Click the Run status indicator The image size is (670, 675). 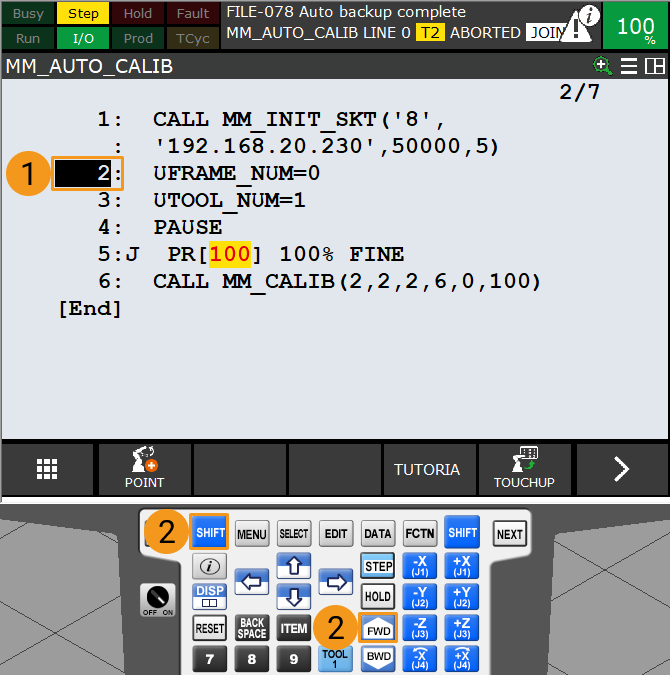click(28, 38)
